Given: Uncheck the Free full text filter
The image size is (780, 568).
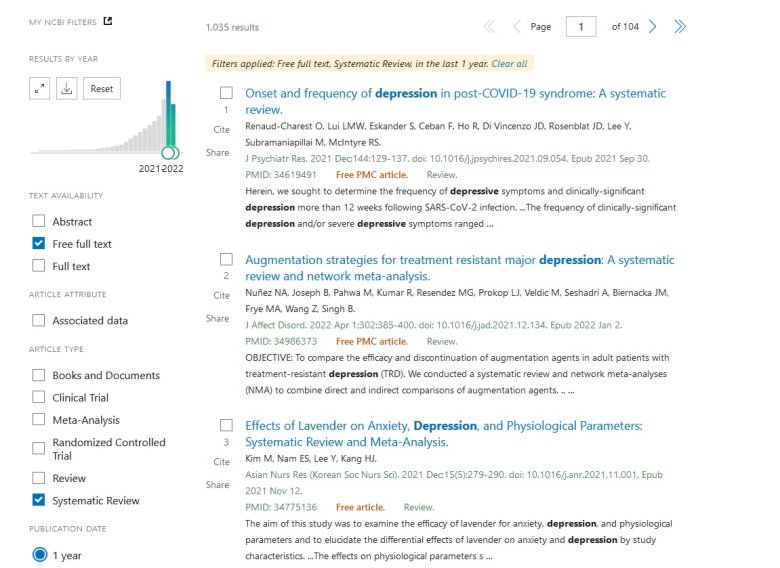Looking at the screenshot, I should [39, 244].
